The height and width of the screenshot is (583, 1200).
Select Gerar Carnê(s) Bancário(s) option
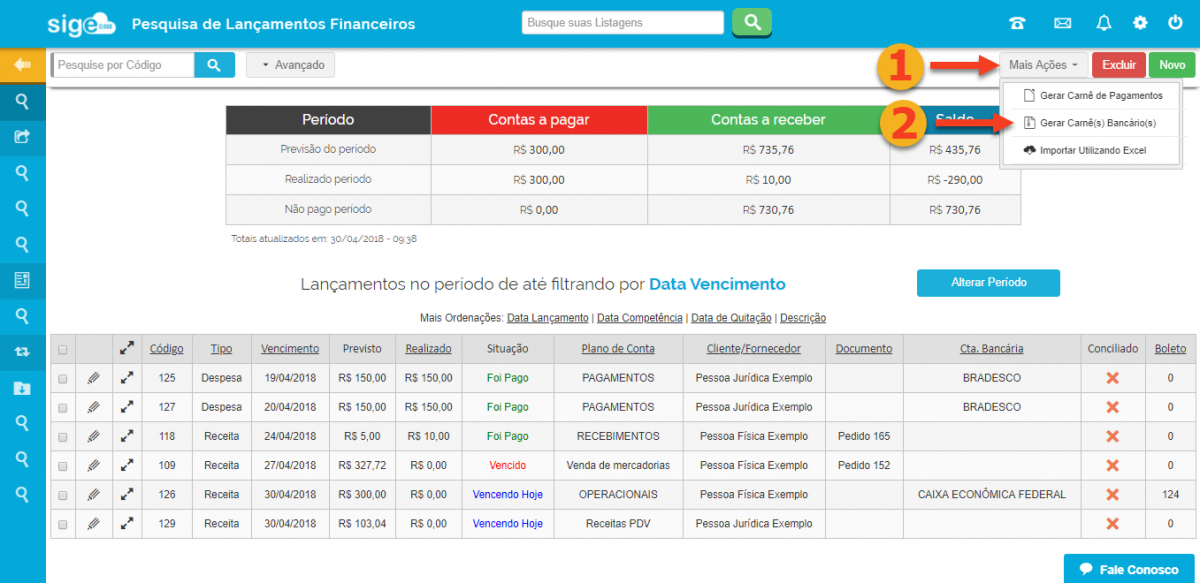click(1092, 123)
